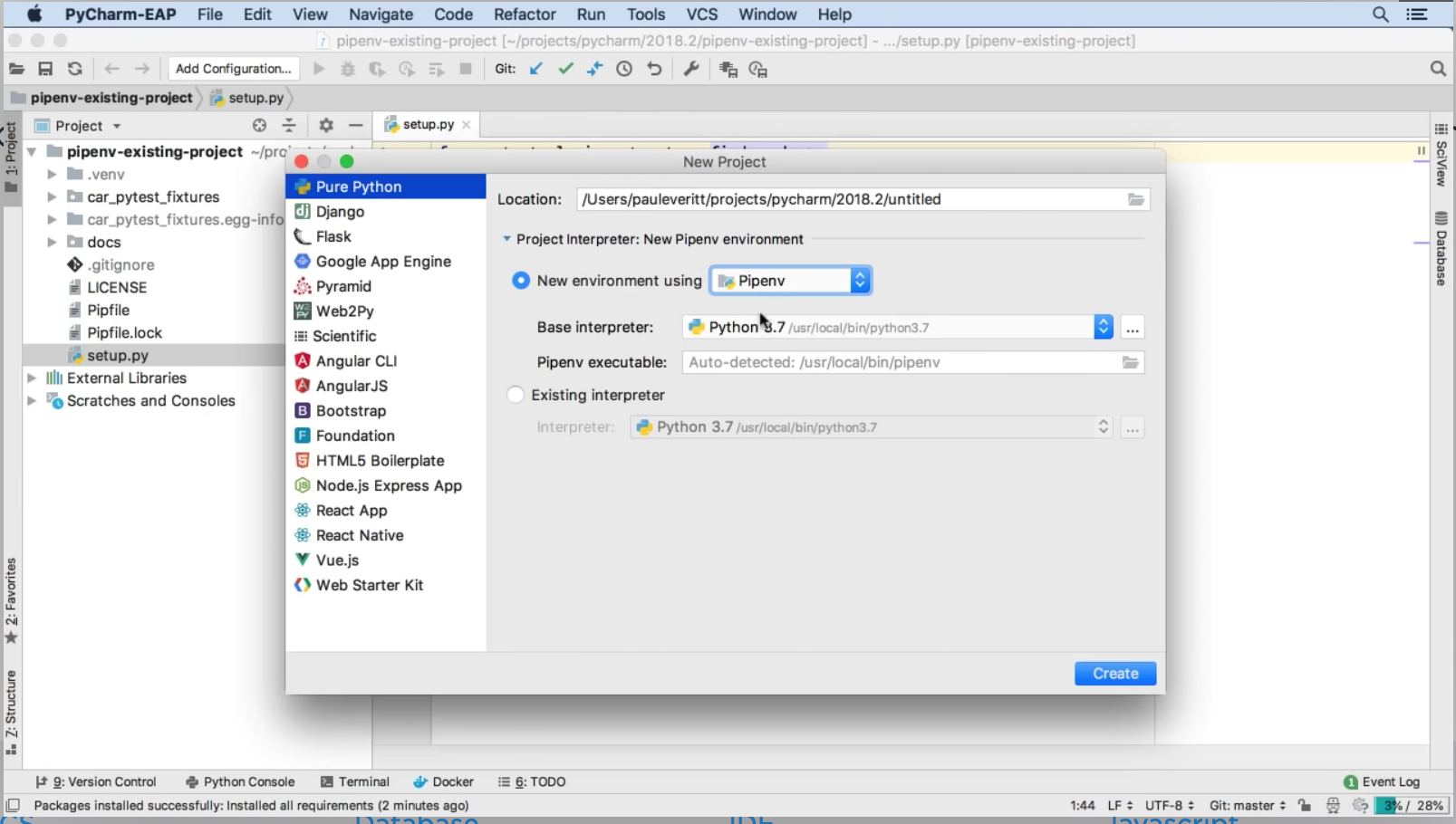
Task: Click the Git show history clock icon
Action: tap(624, 69)
